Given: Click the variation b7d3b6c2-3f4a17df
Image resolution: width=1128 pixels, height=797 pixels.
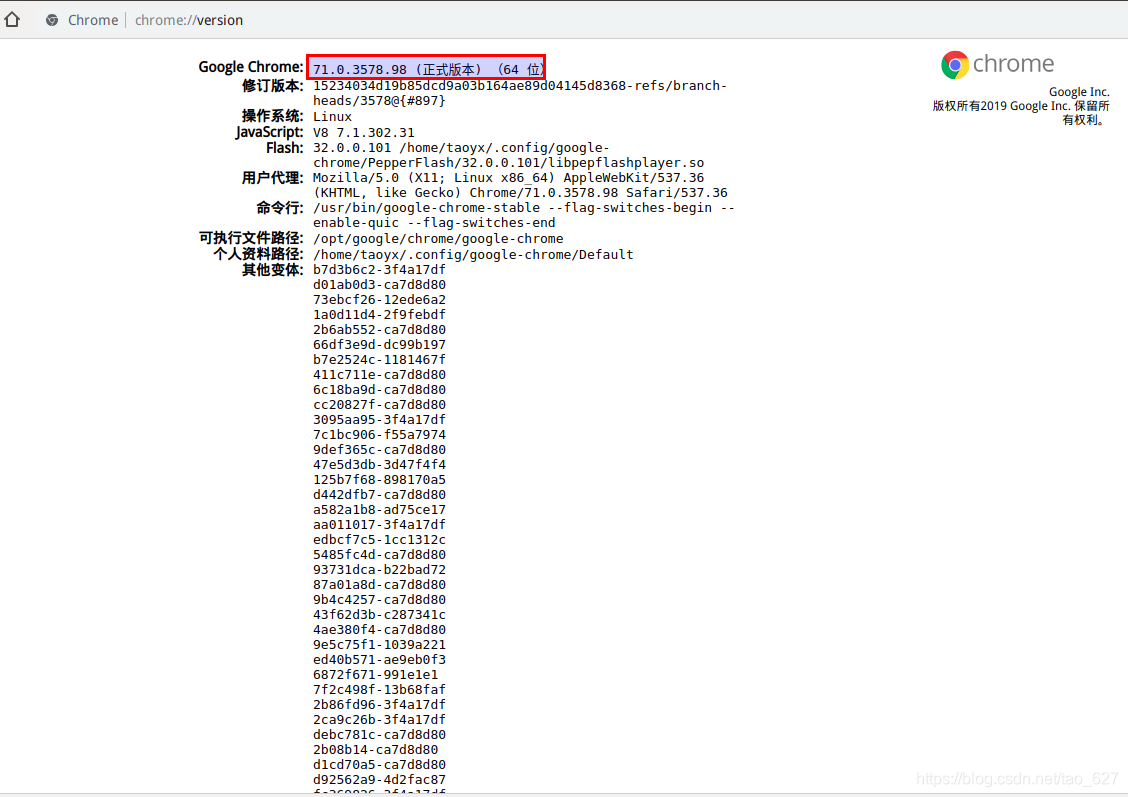Looking at the screenshot, I should [x=379, y=270].
